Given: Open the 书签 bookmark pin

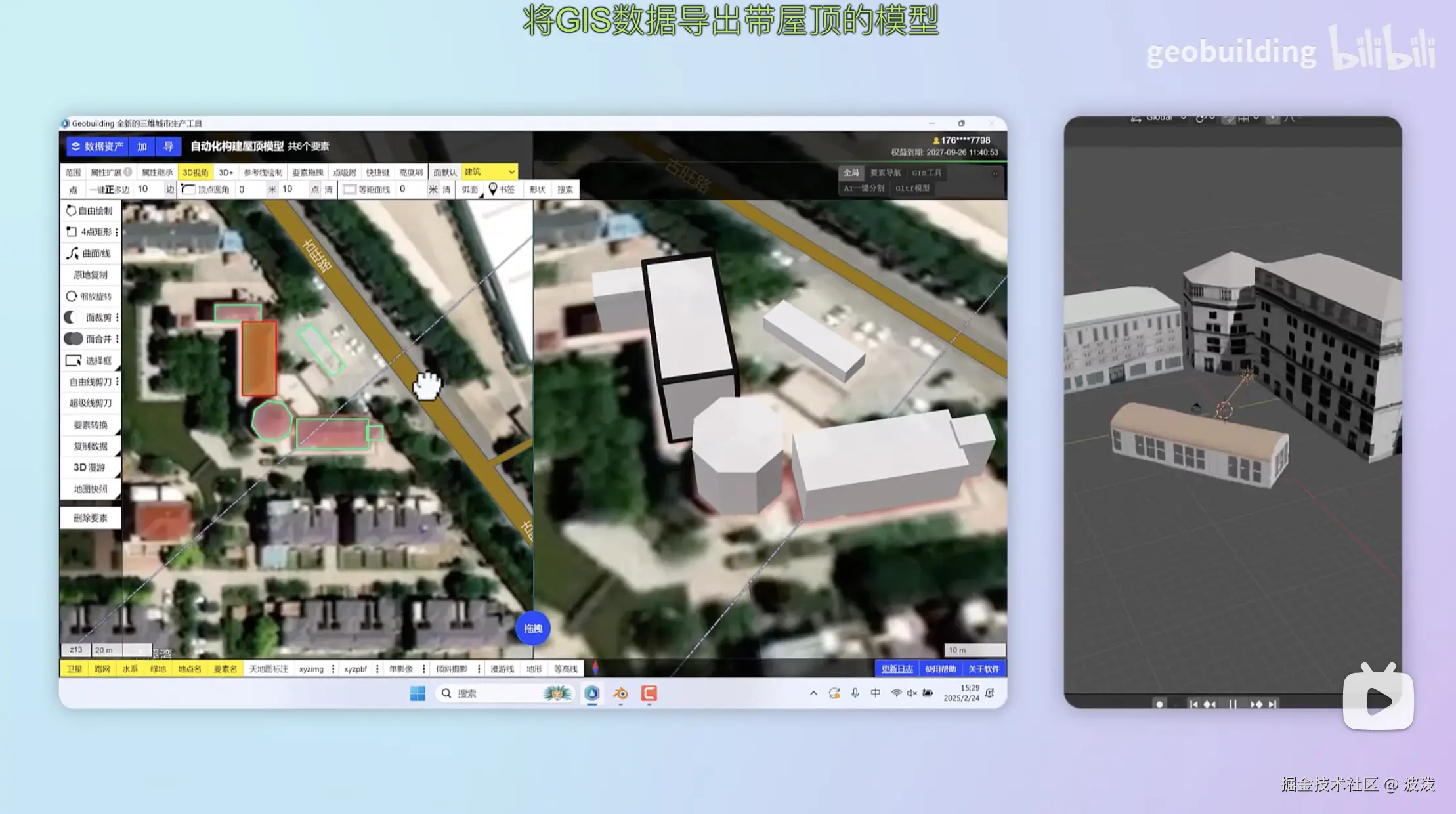Looking at the screenshot, I should pos(502,190).
